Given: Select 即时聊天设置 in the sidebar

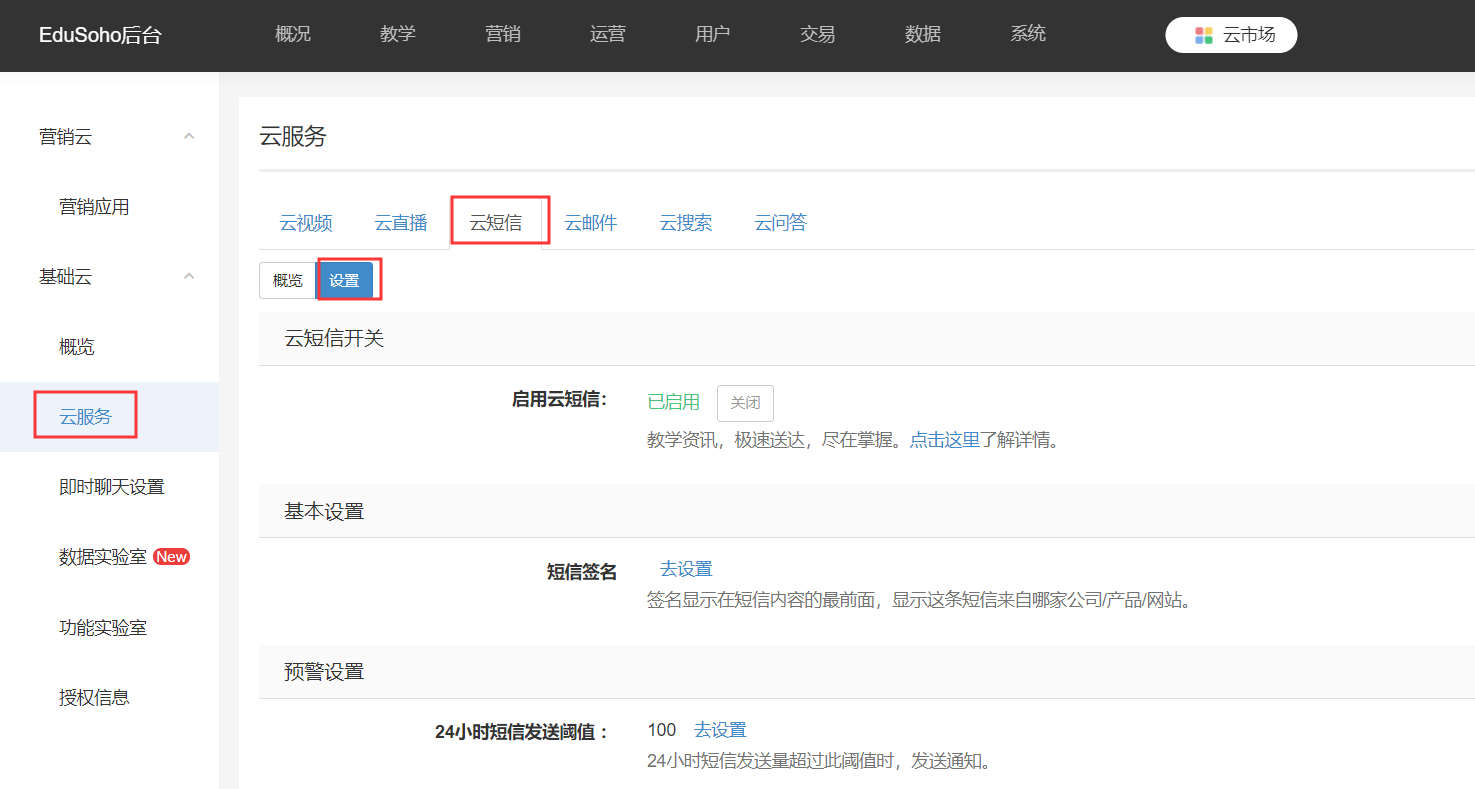Looking at the screenshot, I should tap(112, 487).
